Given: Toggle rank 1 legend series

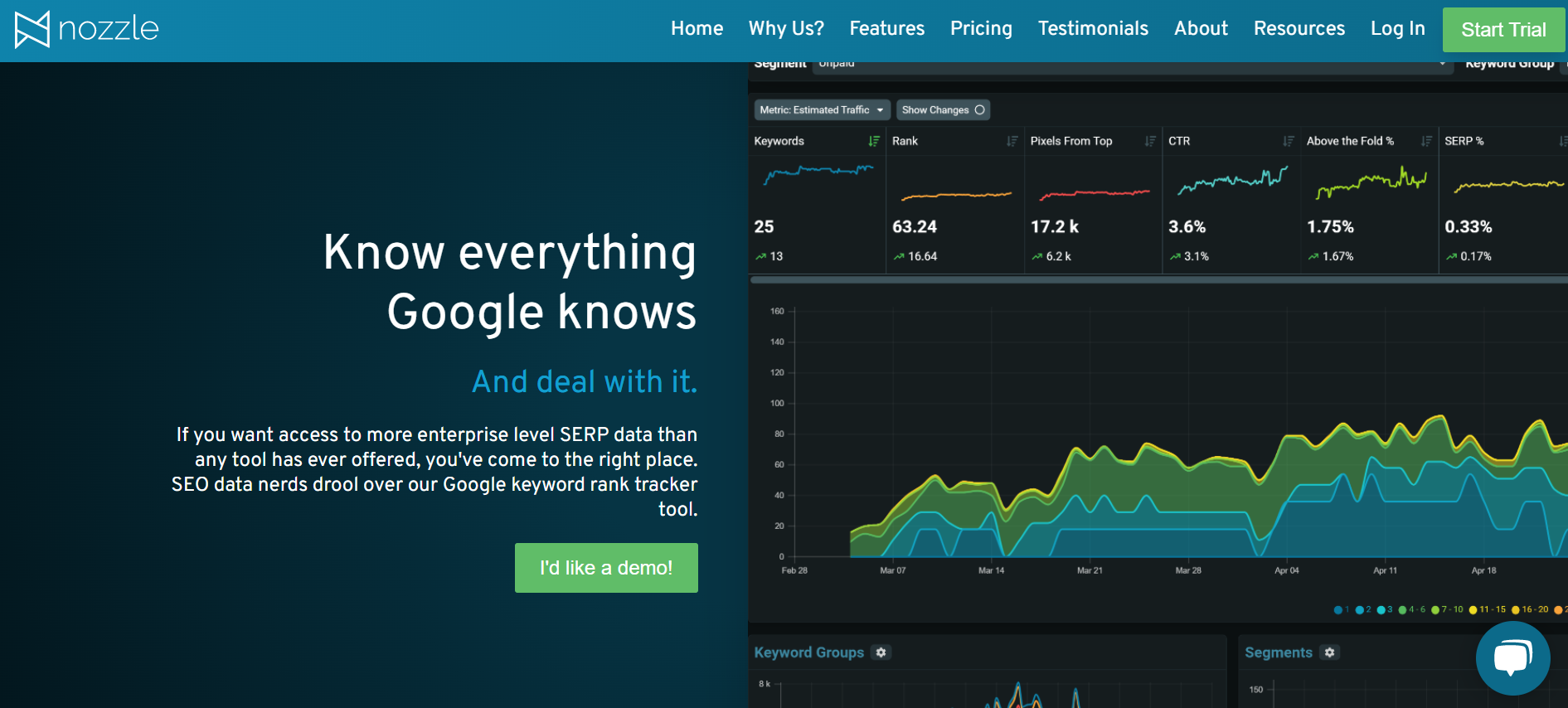Looking at the screenshot, I should click(1342, 609).
